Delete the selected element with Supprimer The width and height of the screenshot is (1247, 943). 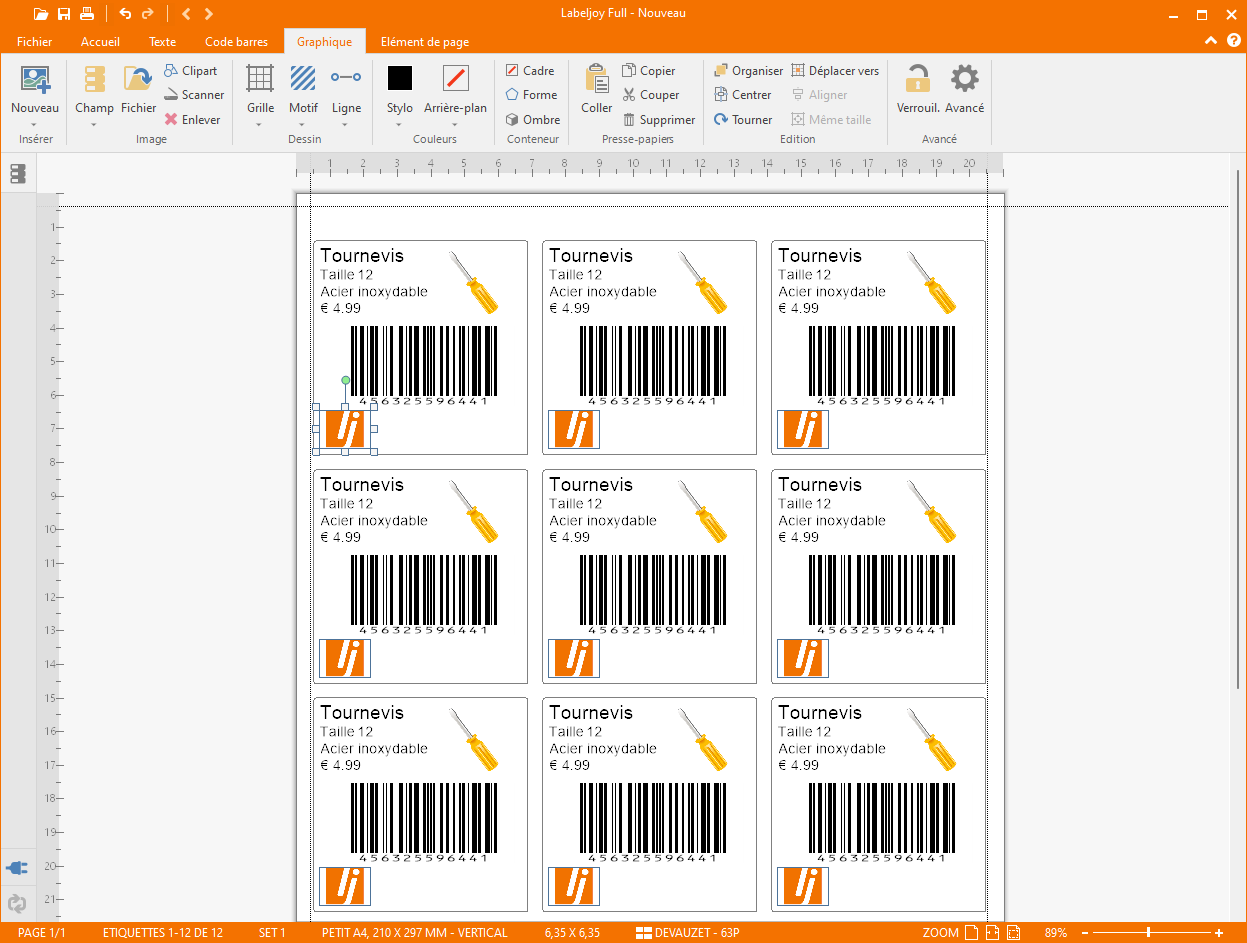[658, 119]
